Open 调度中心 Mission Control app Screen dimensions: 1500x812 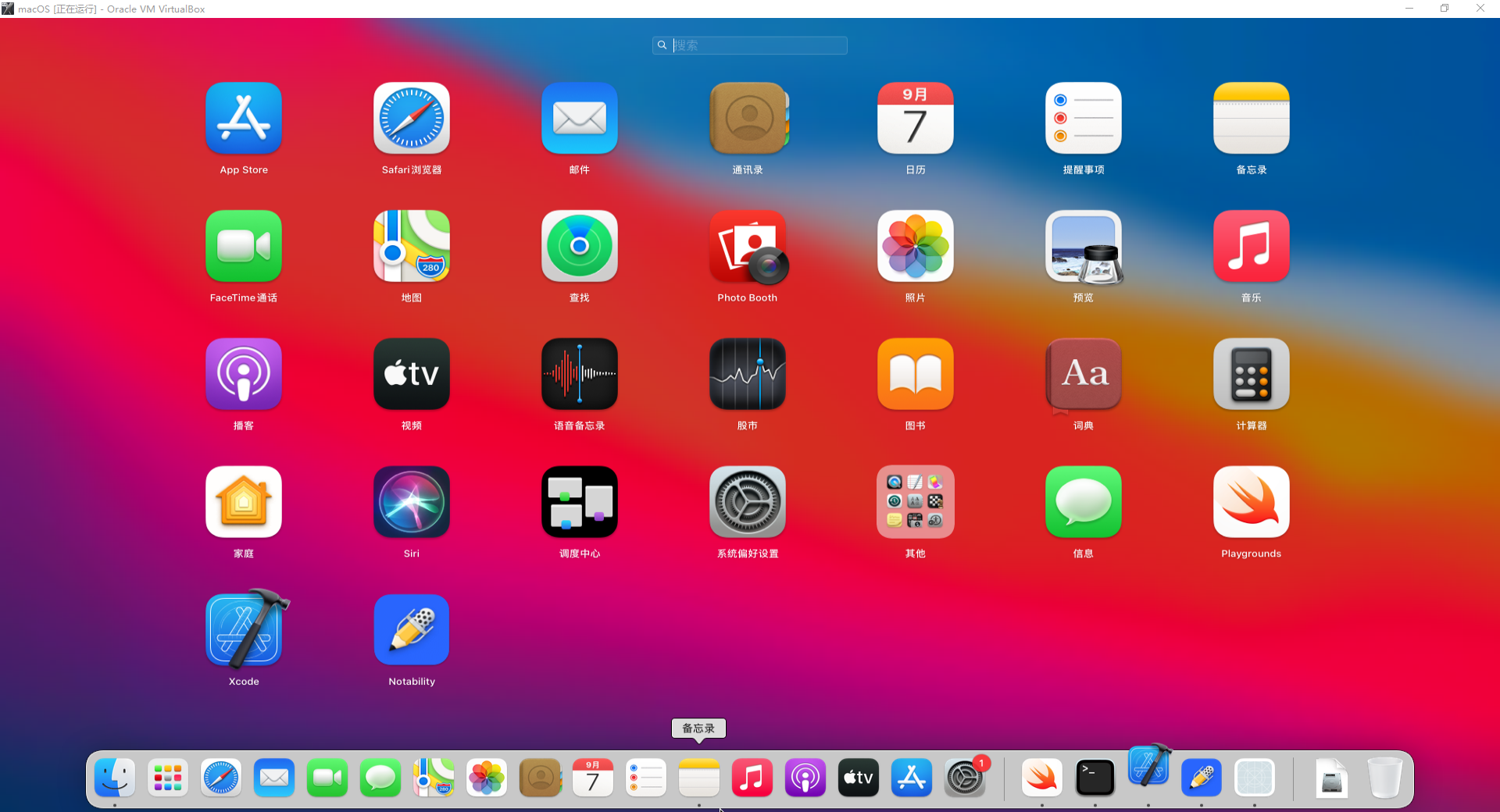tap(580, 503)
